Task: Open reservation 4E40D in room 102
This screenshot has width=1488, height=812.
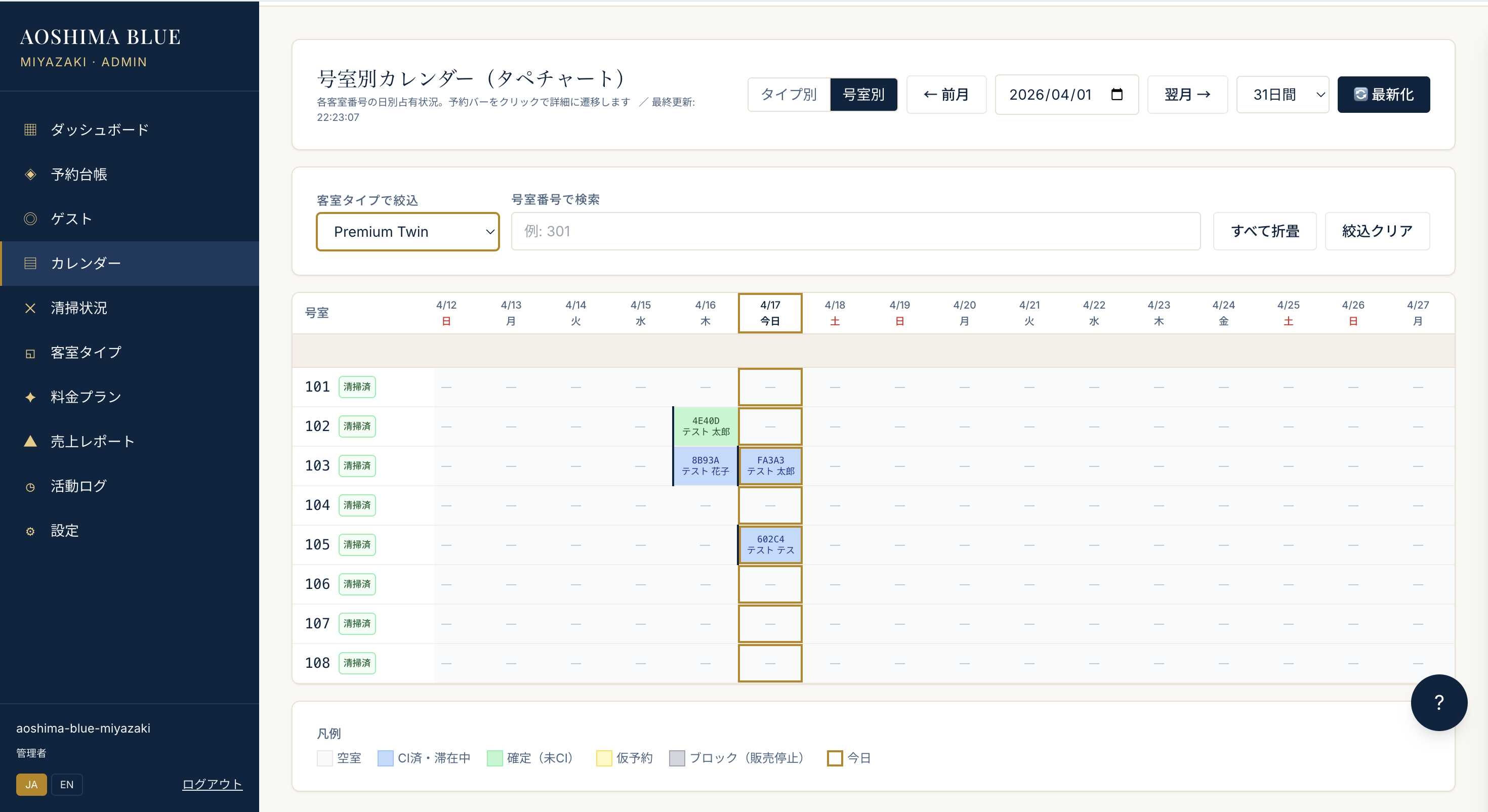Action: click(x=706, y=426)
